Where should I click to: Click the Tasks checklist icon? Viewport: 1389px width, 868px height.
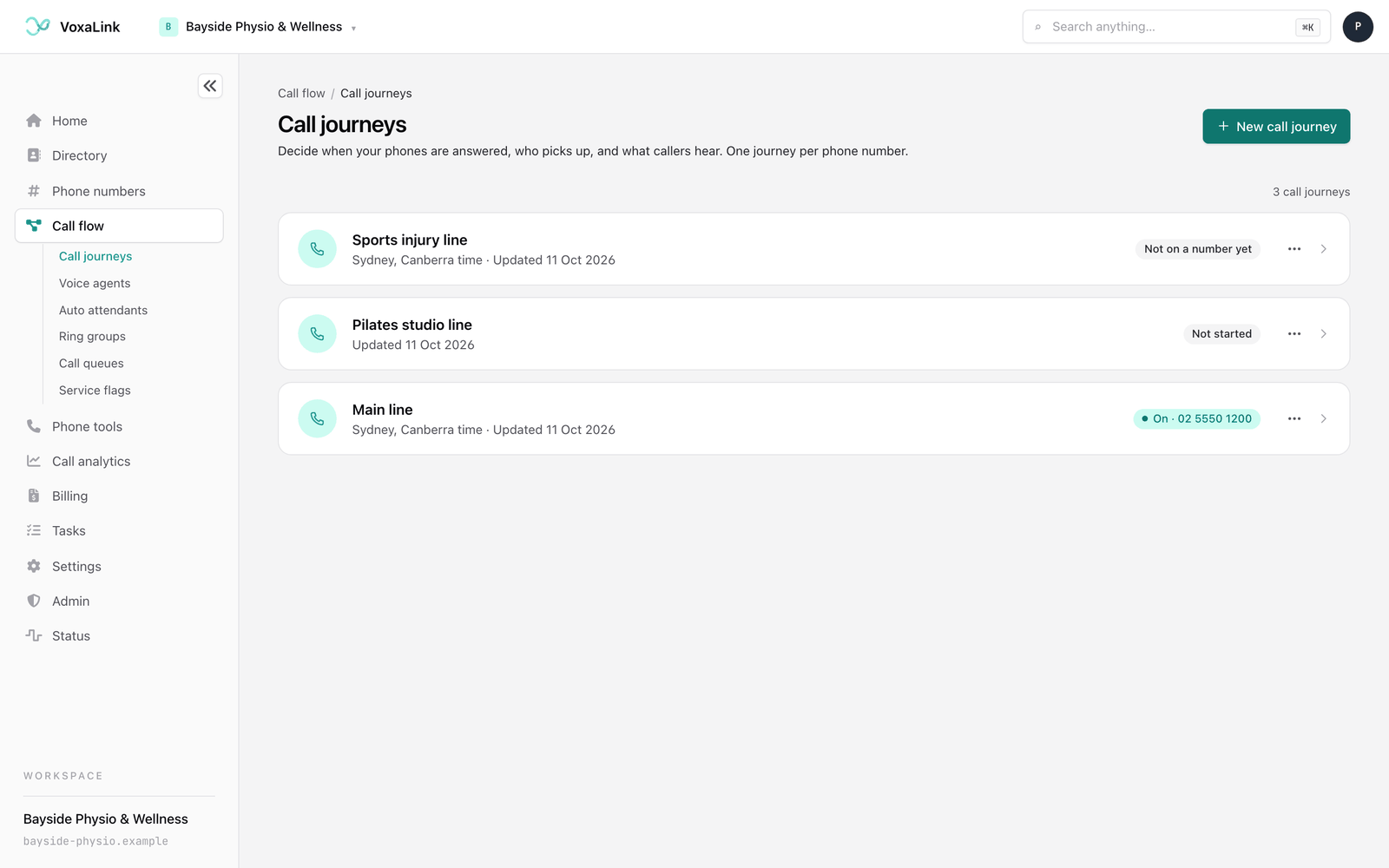pyautogui.click(x=34, y=530)
